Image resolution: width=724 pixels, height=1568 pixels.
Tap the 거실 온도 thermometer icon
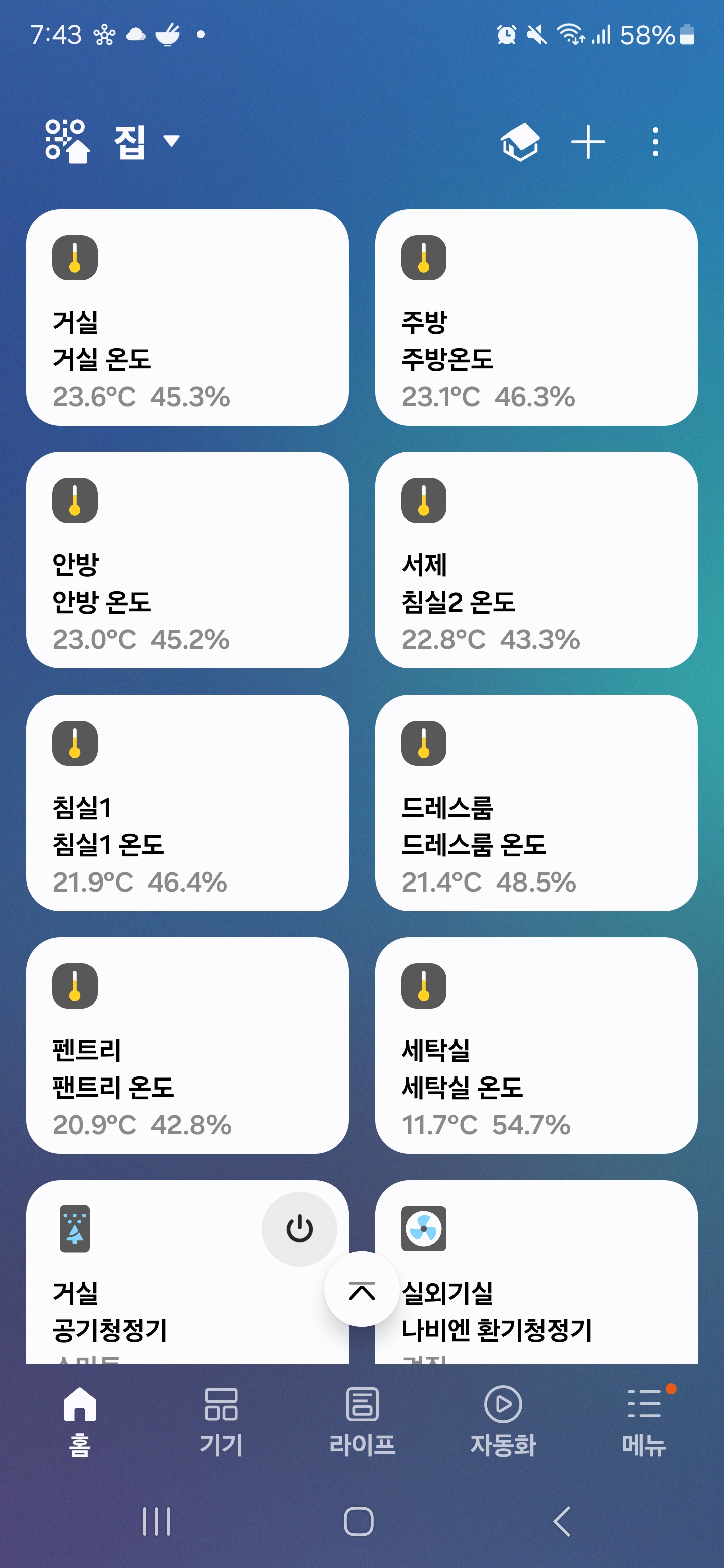[x=75, y=257]
